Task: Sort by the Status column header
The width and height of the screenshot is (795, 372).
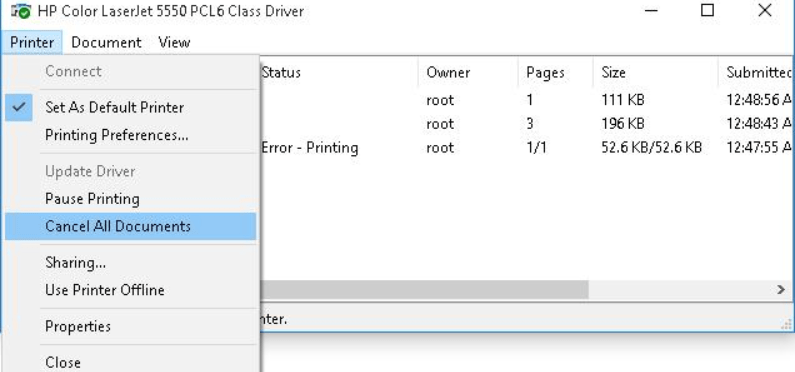Action: [x=339, y=72]
